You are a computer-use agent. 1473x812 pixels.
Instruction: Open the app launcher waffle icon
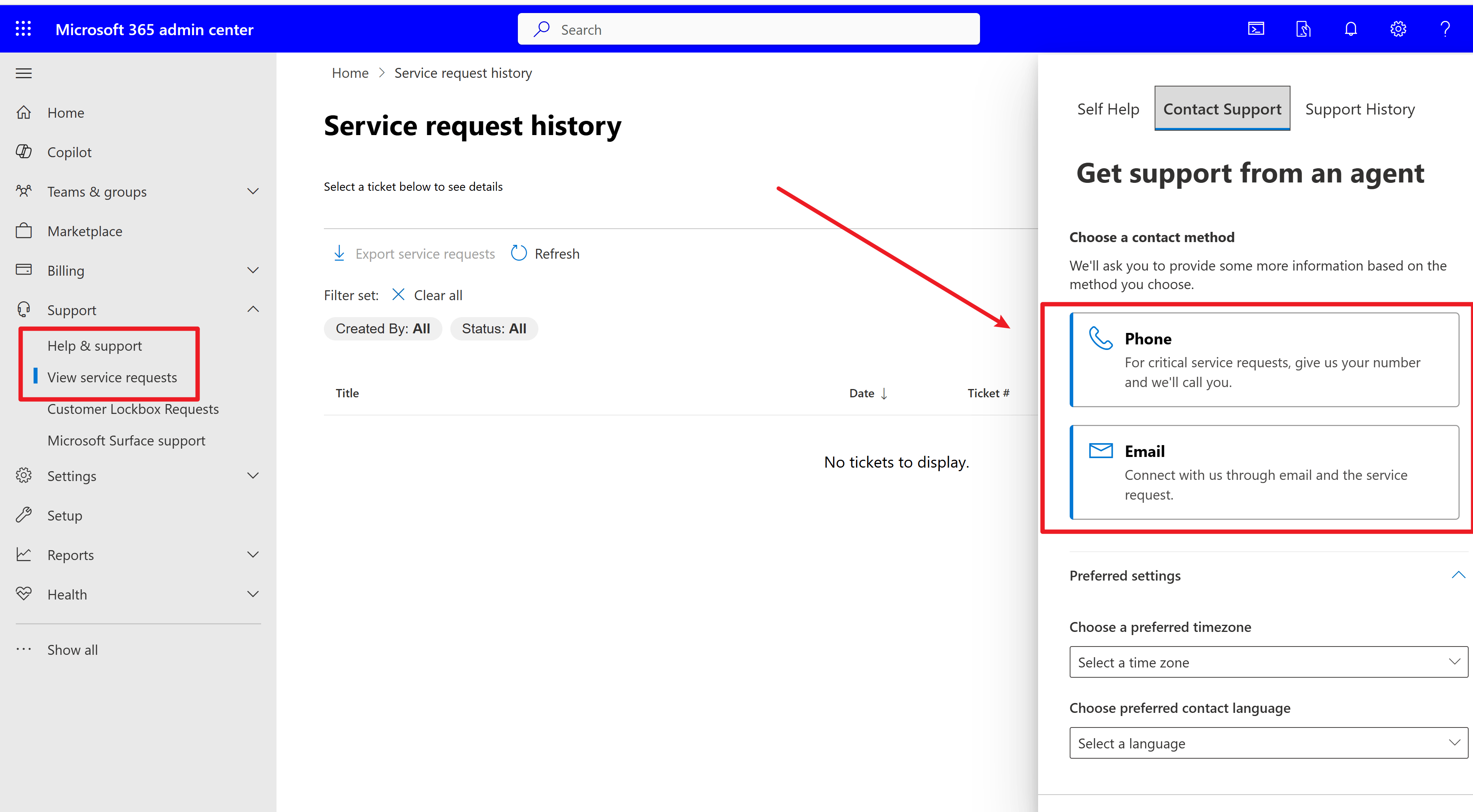[x=23, y=28]
